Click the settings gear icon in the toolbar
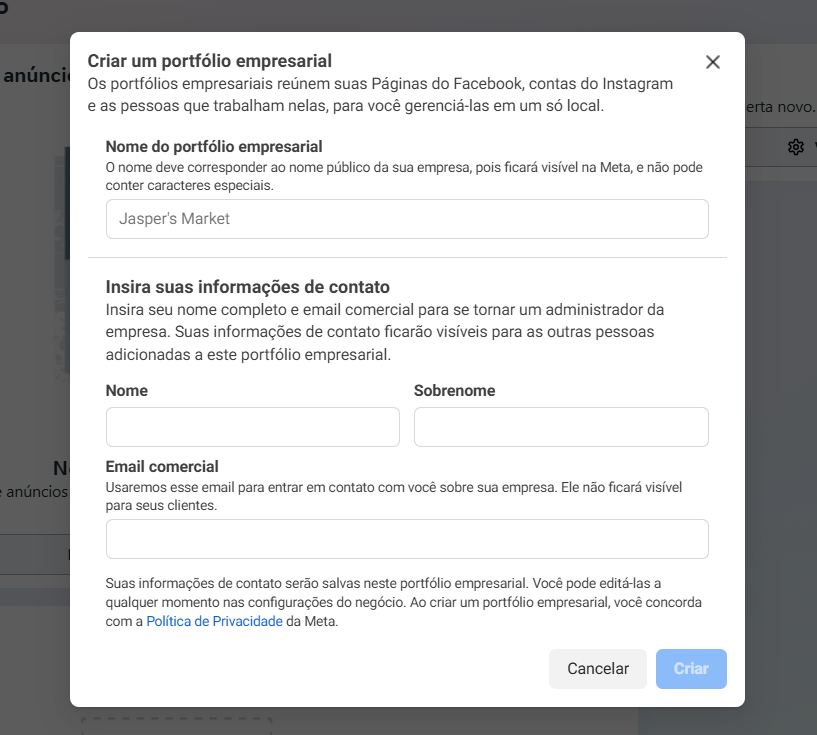Screen dimensions: 817x735 [x=795, y=146]
